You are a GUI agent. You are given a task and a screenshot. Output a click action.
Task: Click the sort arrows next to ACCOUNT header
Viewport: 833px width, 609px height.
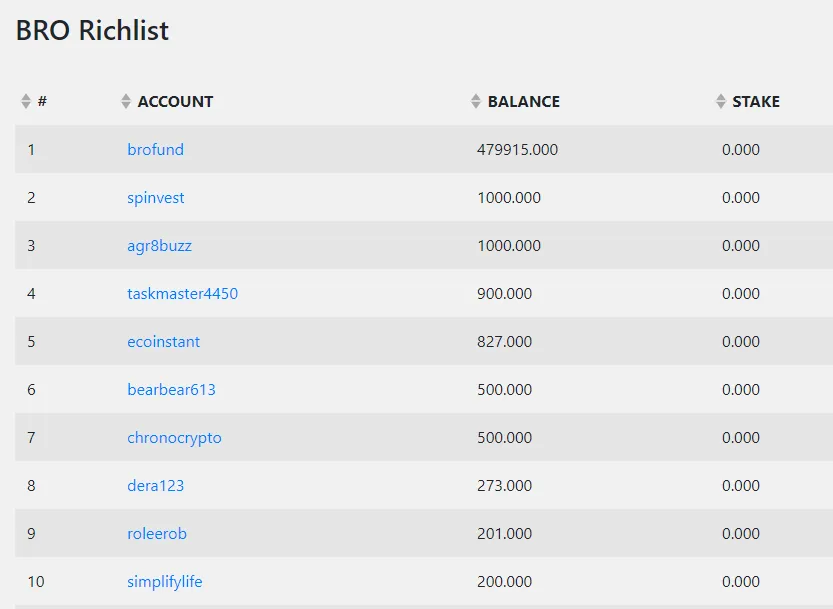(124, 100)
